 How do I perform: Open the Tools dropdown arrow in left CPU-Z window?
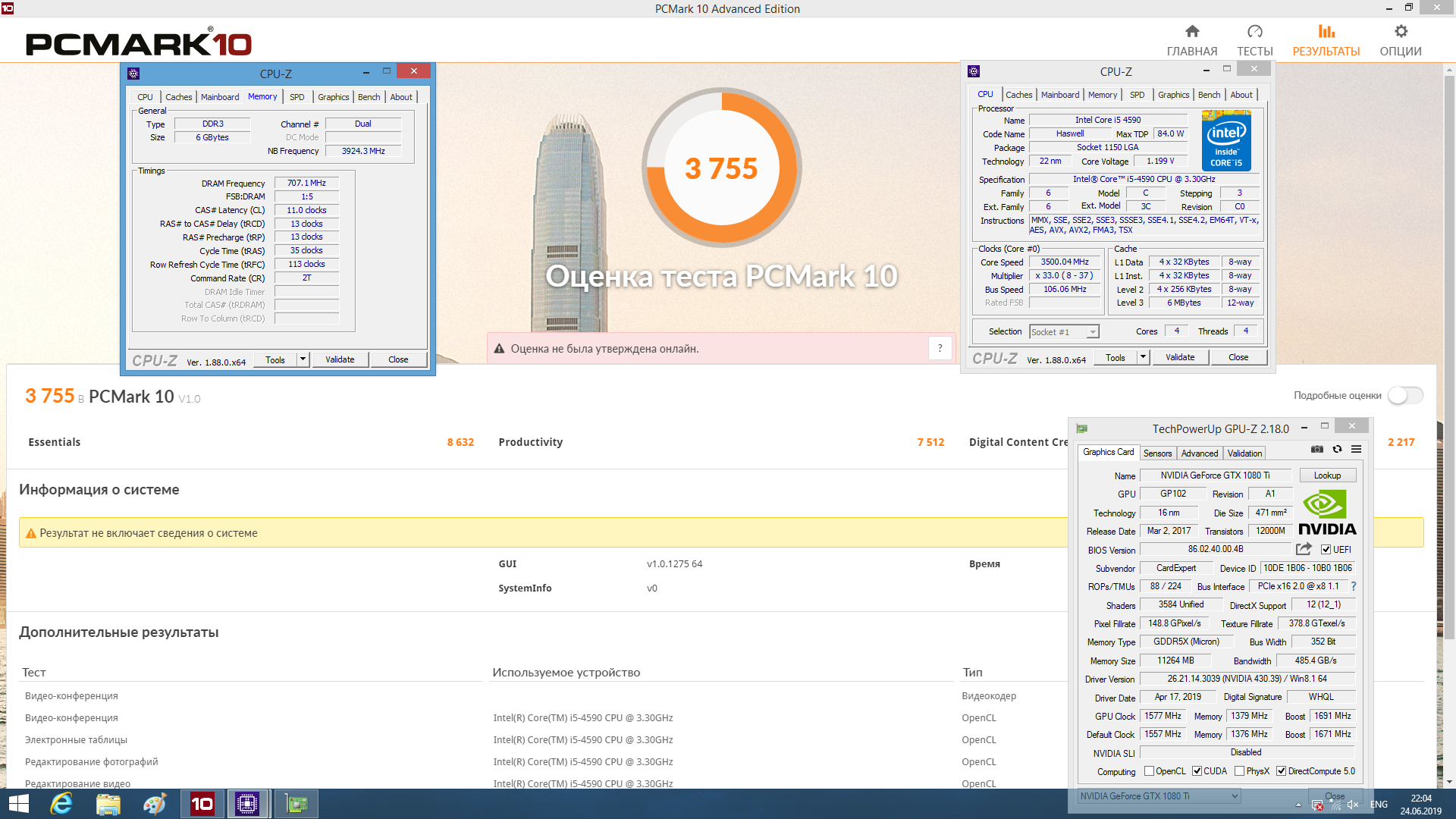(303, 359)
